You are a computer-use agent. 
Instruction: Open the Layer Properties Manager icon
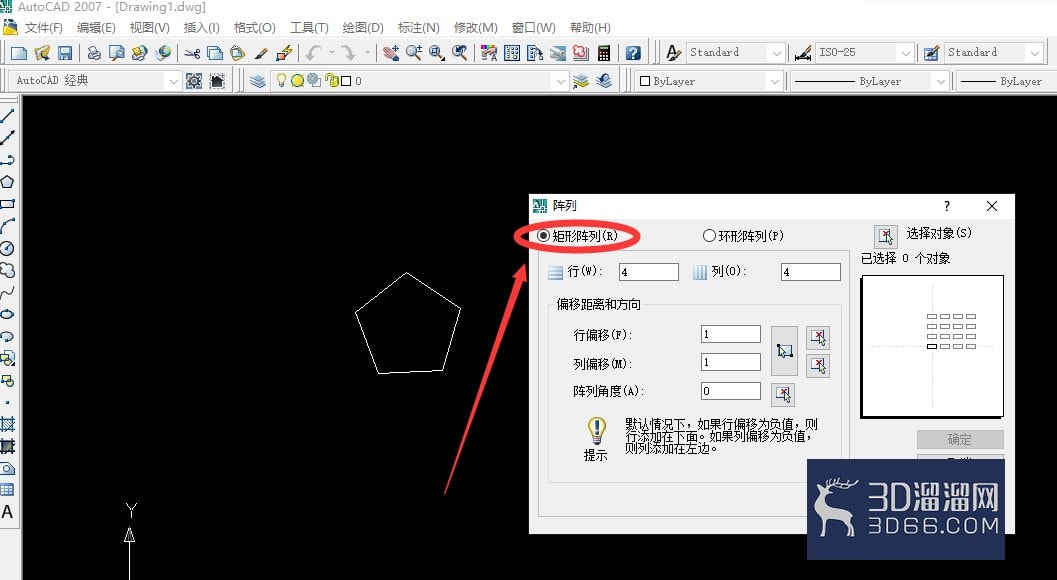click(x=258, y=81)
